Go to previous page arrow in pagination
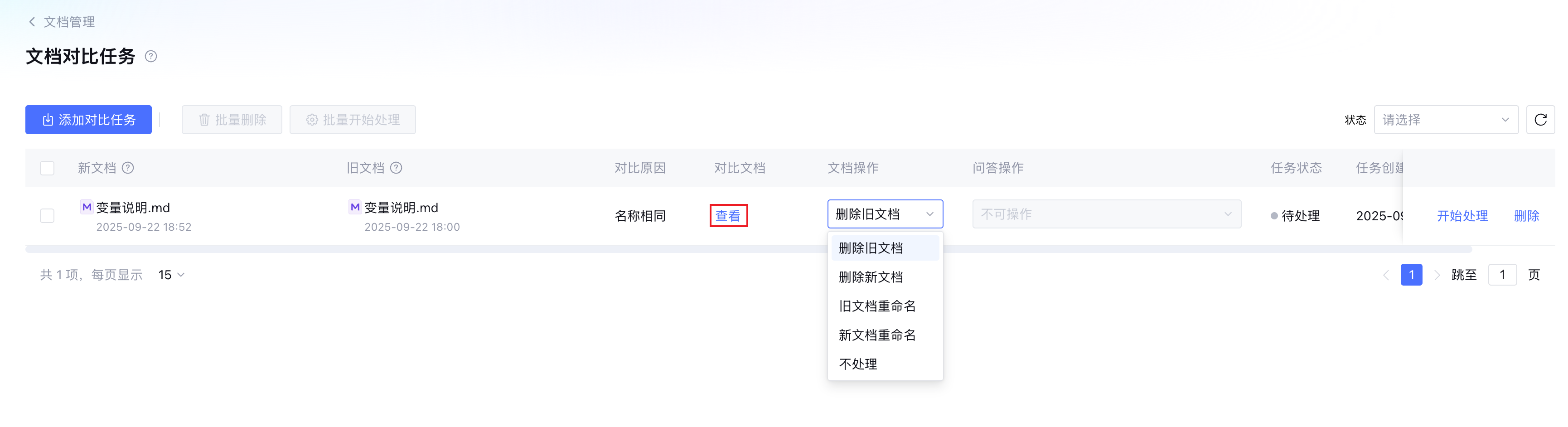Image resolution: width=1568 pixels, height=427 pixels. pyautogui.click(x=1386, y=275)
